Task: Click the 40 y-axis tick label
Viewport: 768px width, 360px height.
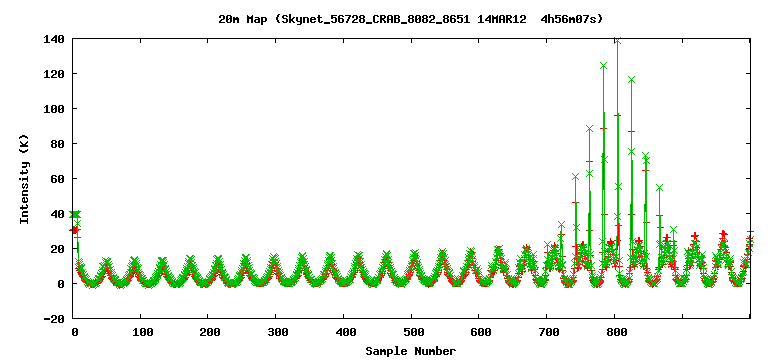Action: tap(58, 214)
